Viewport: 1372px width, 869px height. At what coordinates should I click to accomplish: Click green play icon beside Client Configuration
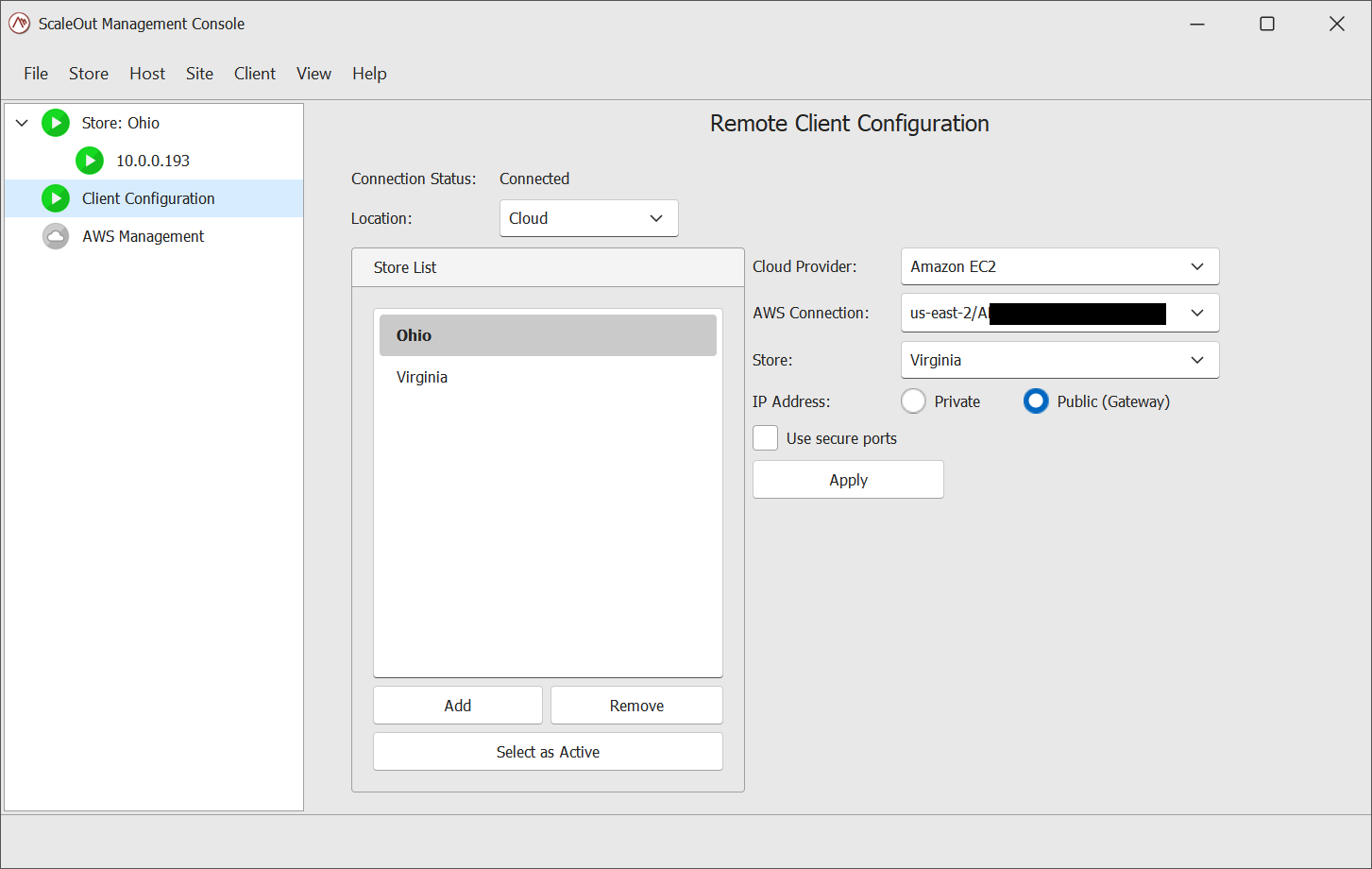pos(56,198)
